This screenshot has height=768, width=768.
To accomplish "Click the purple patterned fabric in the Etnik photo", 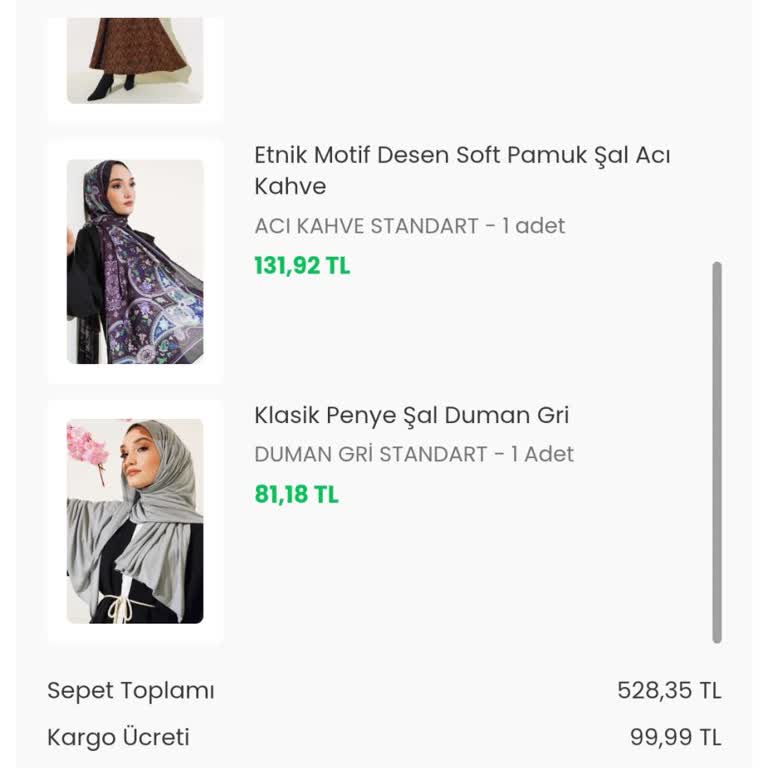I will 150,300.
